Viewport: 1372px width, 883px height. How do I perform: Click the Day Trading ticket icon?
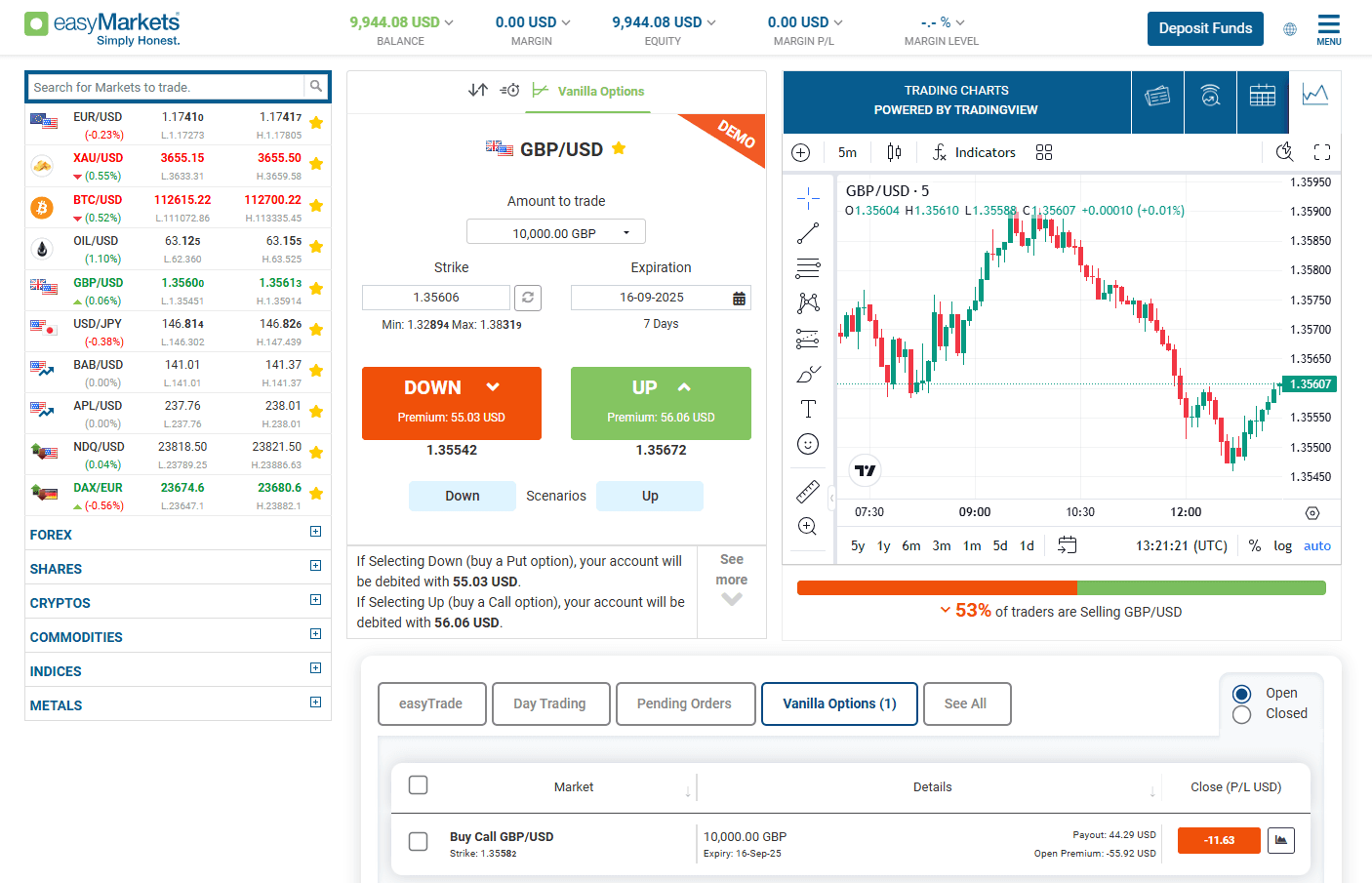point(478,90)
